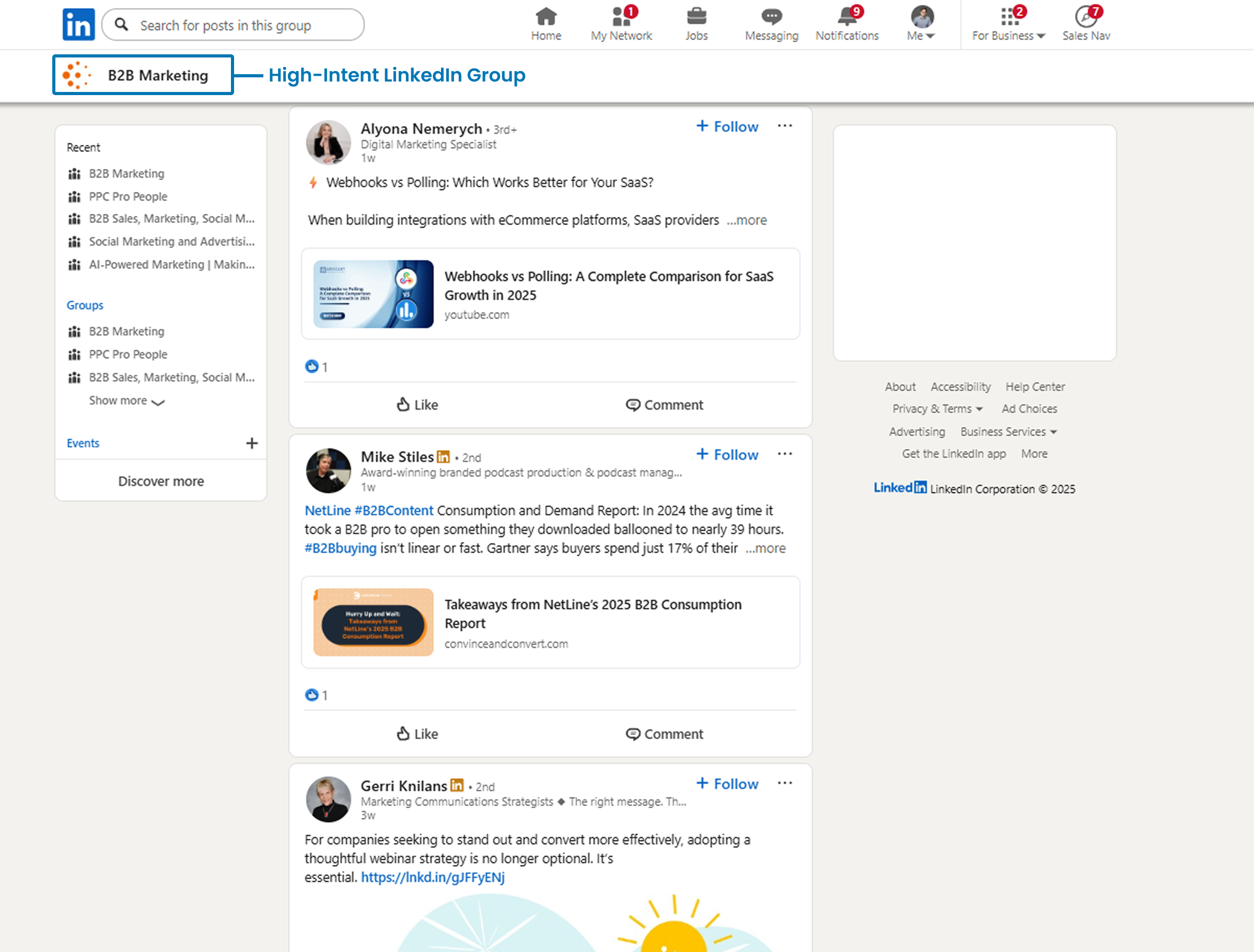This screenshot has width=1254, height=952.
Task: Comment on Mike Stiles' post
Action: [665, 734]
